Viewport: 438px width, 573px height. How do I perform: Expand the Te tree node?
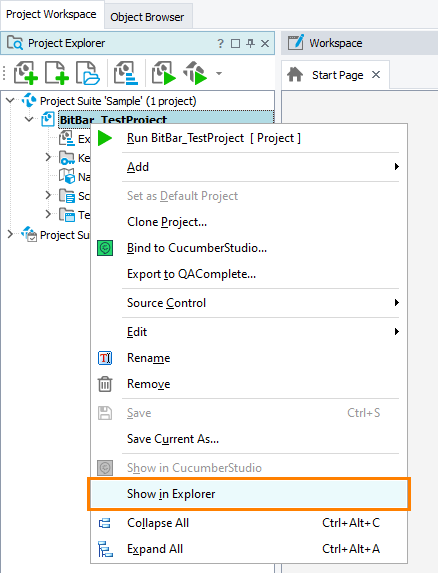click(48, 214)
